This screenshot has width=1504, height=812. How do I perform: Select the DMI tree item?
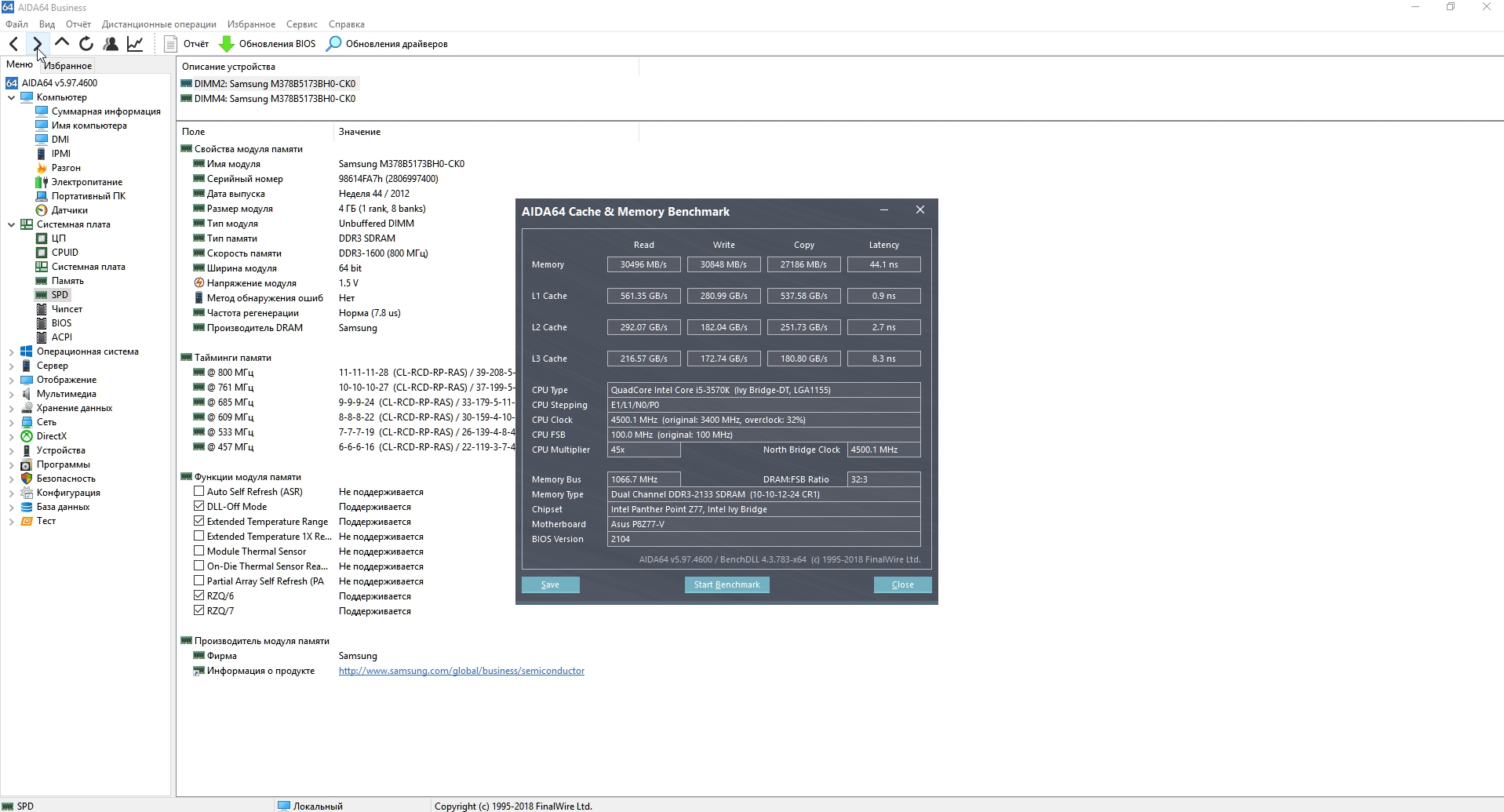pos(53,140)
